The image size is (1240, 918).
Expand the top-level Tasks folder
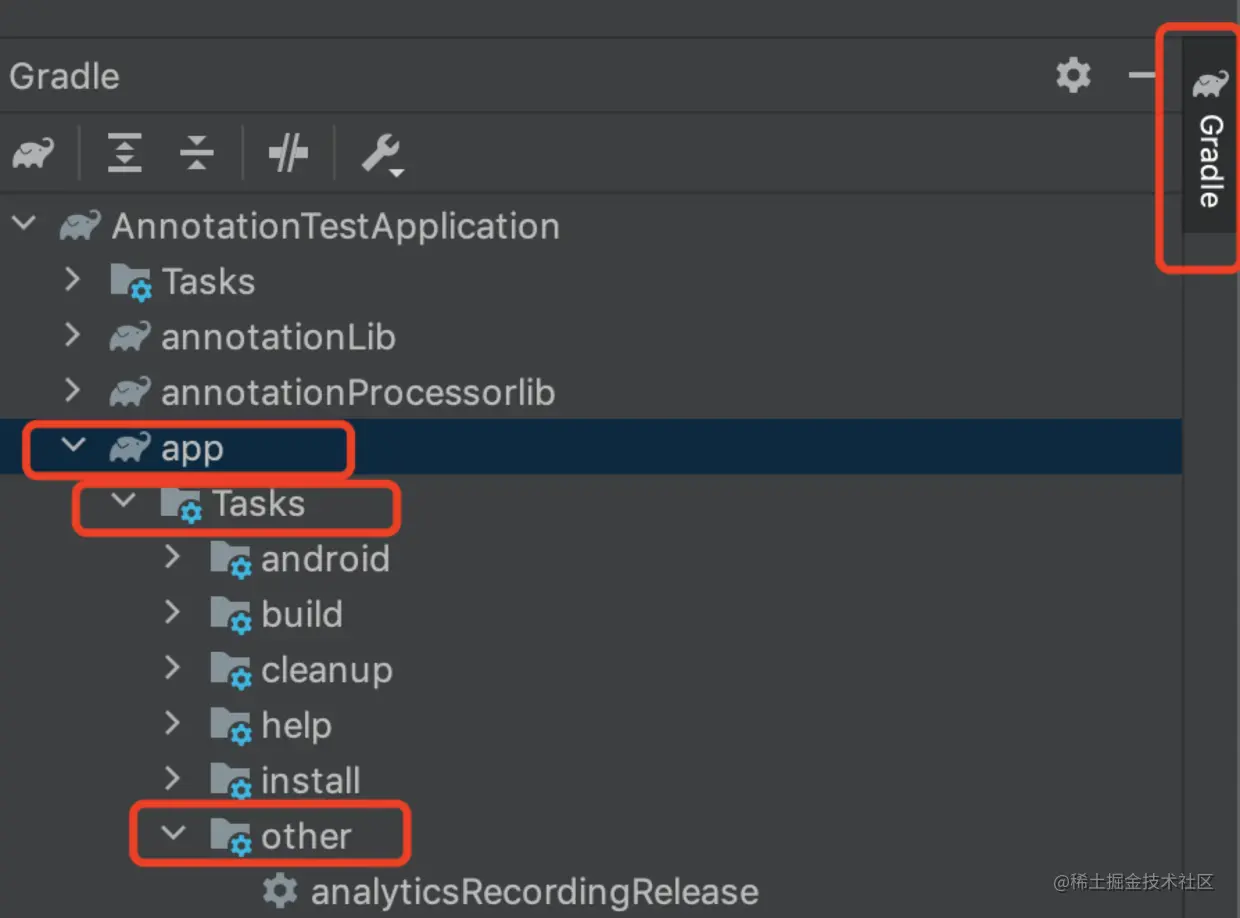pyautogui.click(x=72, y=279)
